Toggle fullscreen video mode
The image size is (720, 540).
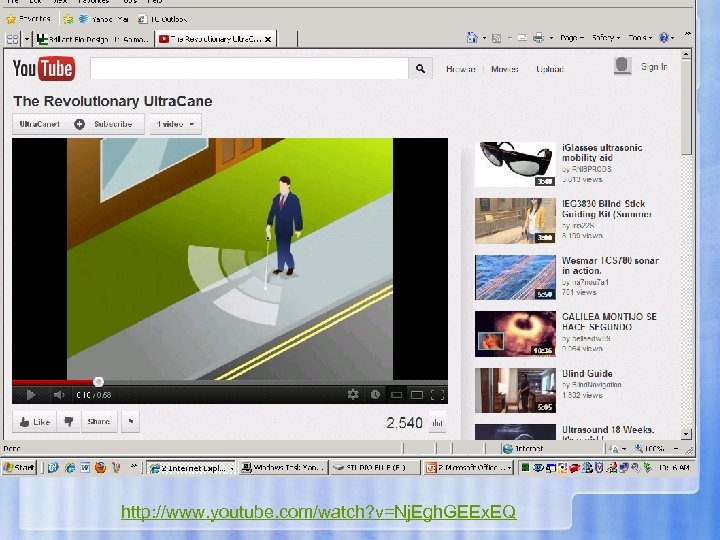click(x=438, y=395)
